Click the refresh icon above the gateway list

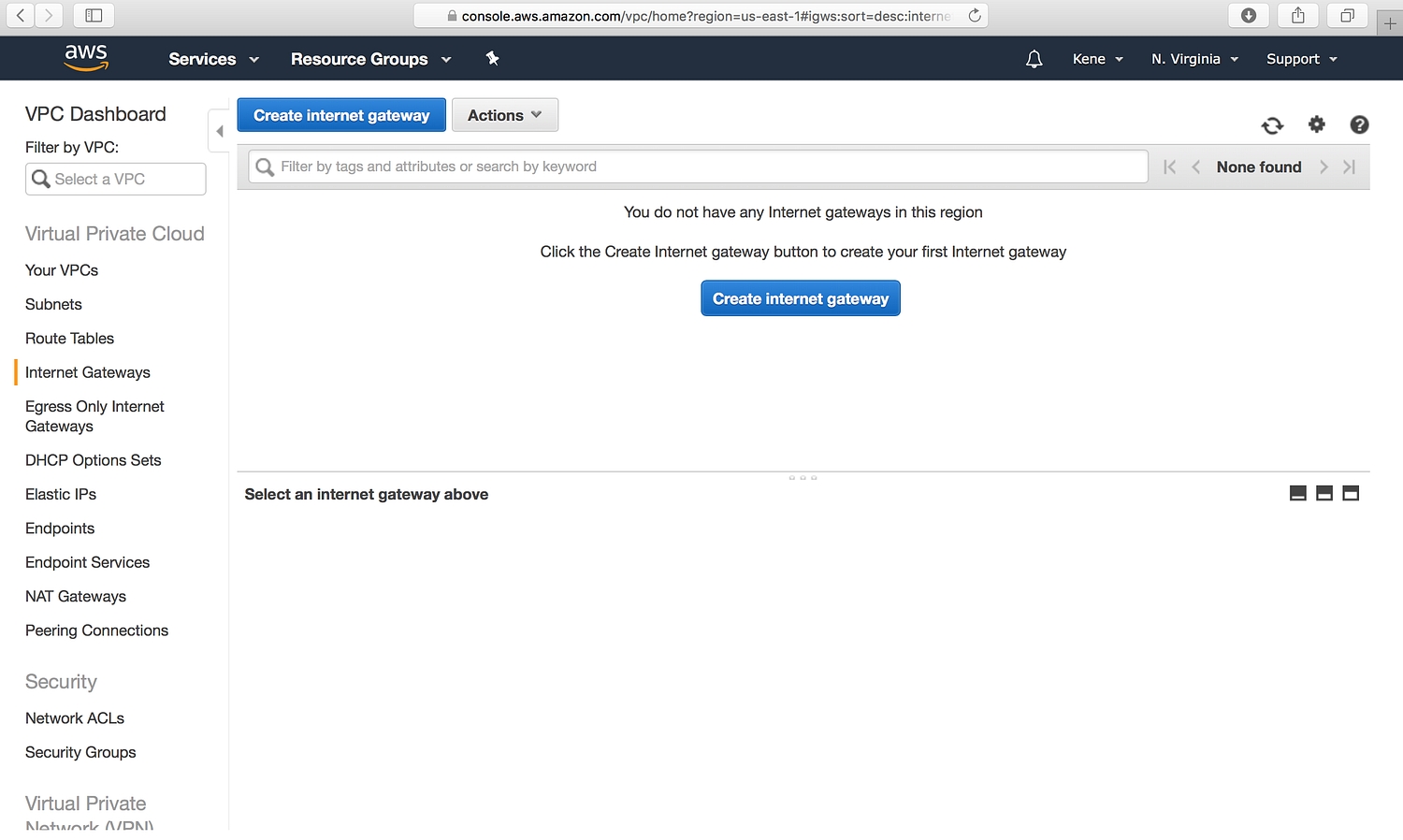pos(1272,125)
